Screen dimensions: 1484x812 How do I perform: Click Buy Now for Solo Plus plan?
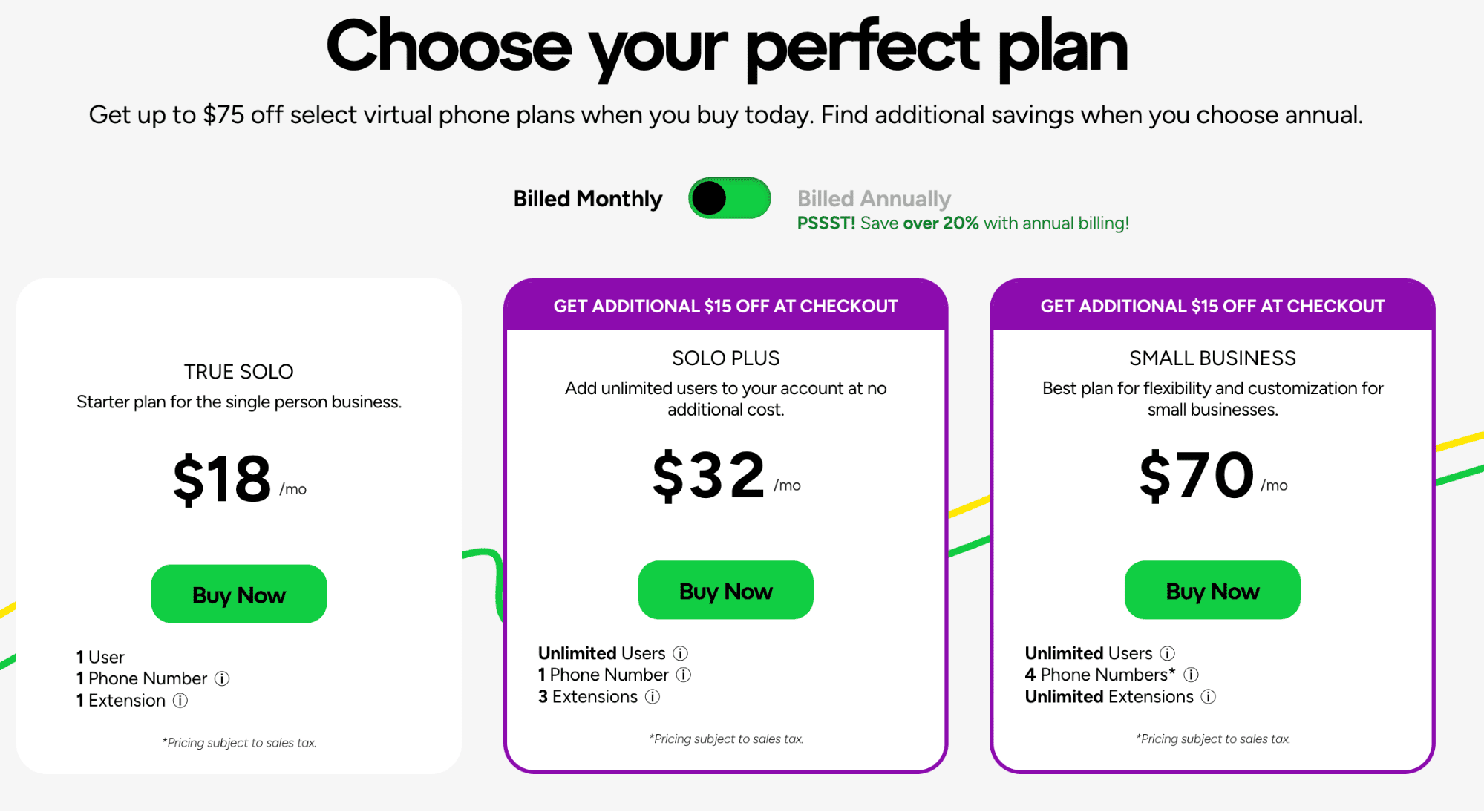[x=725, y=591]
